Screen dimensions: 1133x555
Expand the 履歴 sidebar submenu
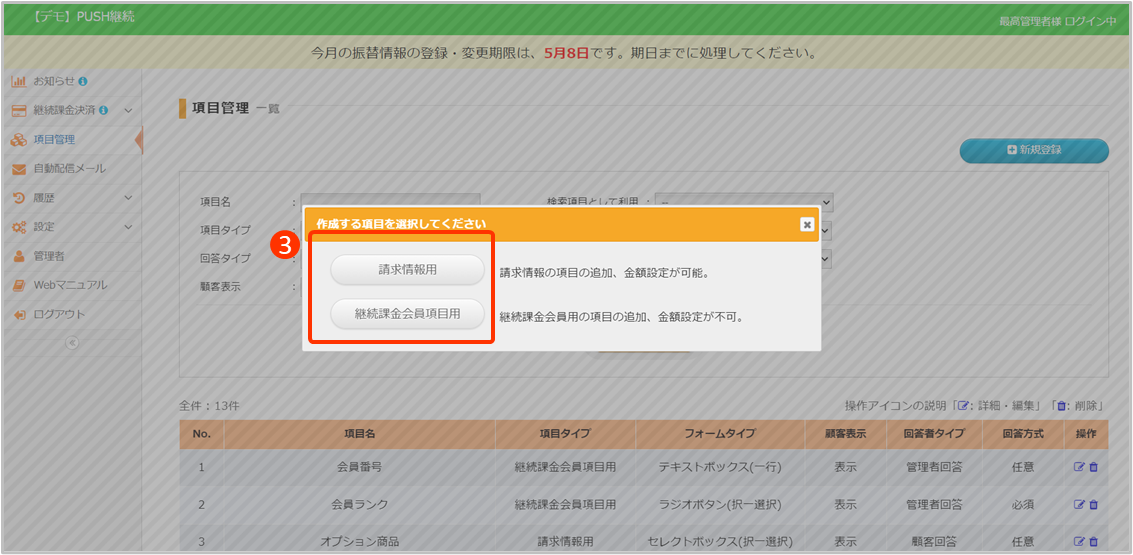pos(128,198)
